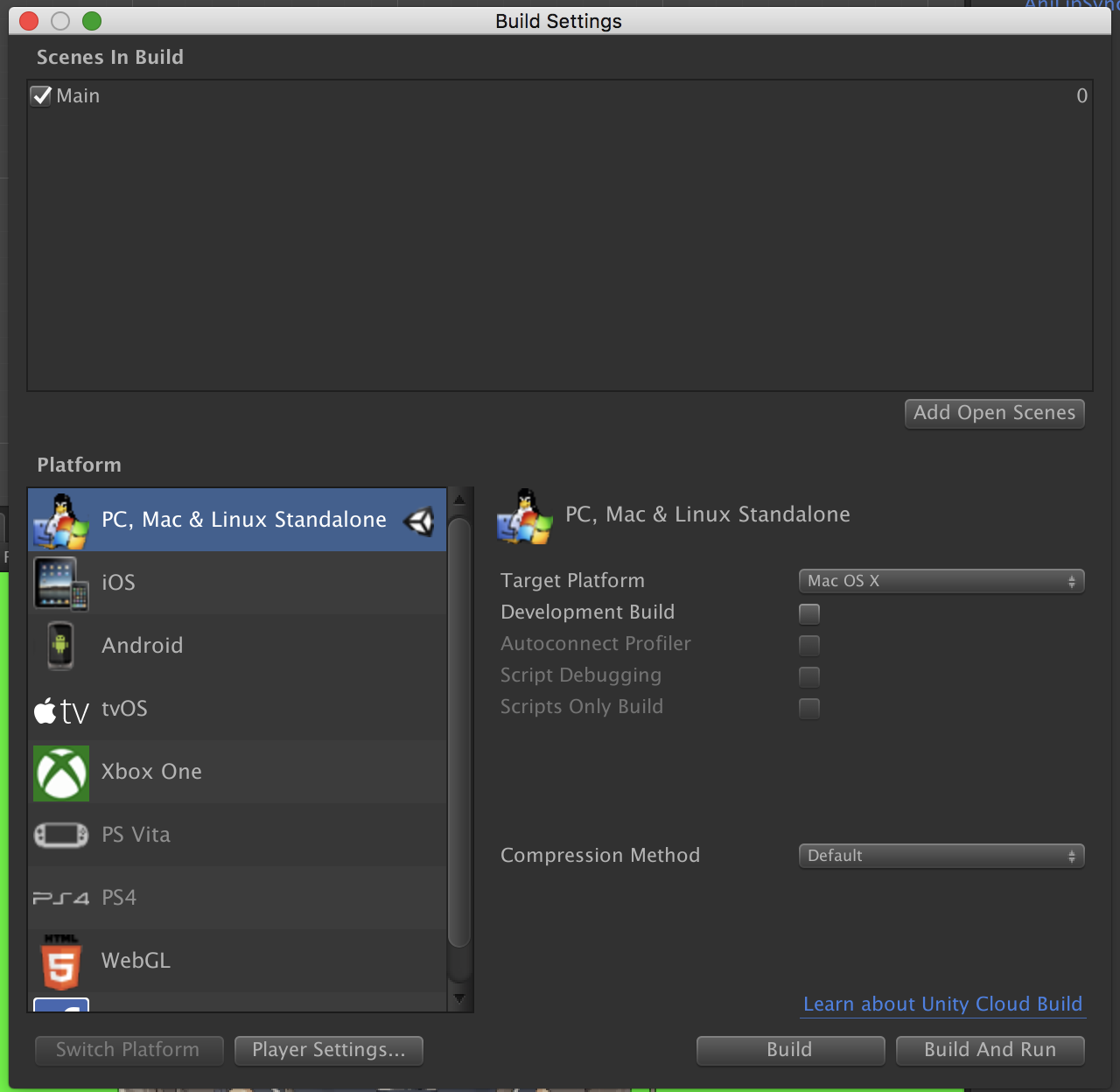Click the green zoom window button

(92, 21)
